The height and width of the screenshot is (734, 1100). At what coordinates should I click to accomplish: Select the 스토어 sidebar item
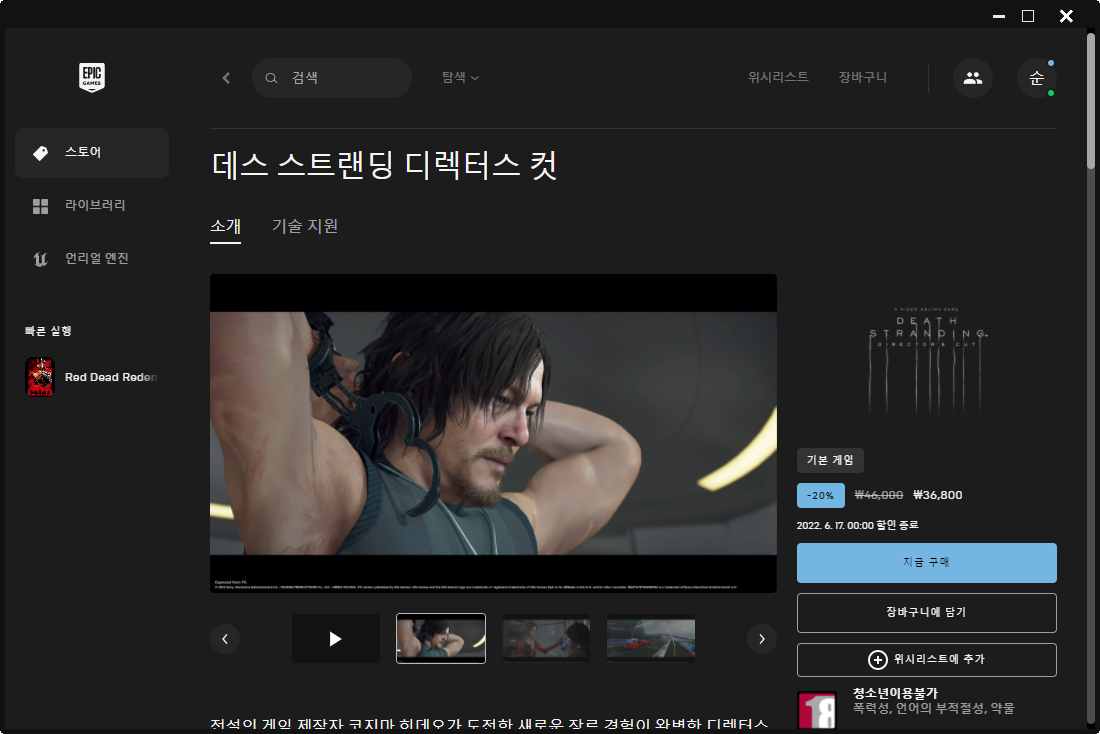click(x=92, y=153)
